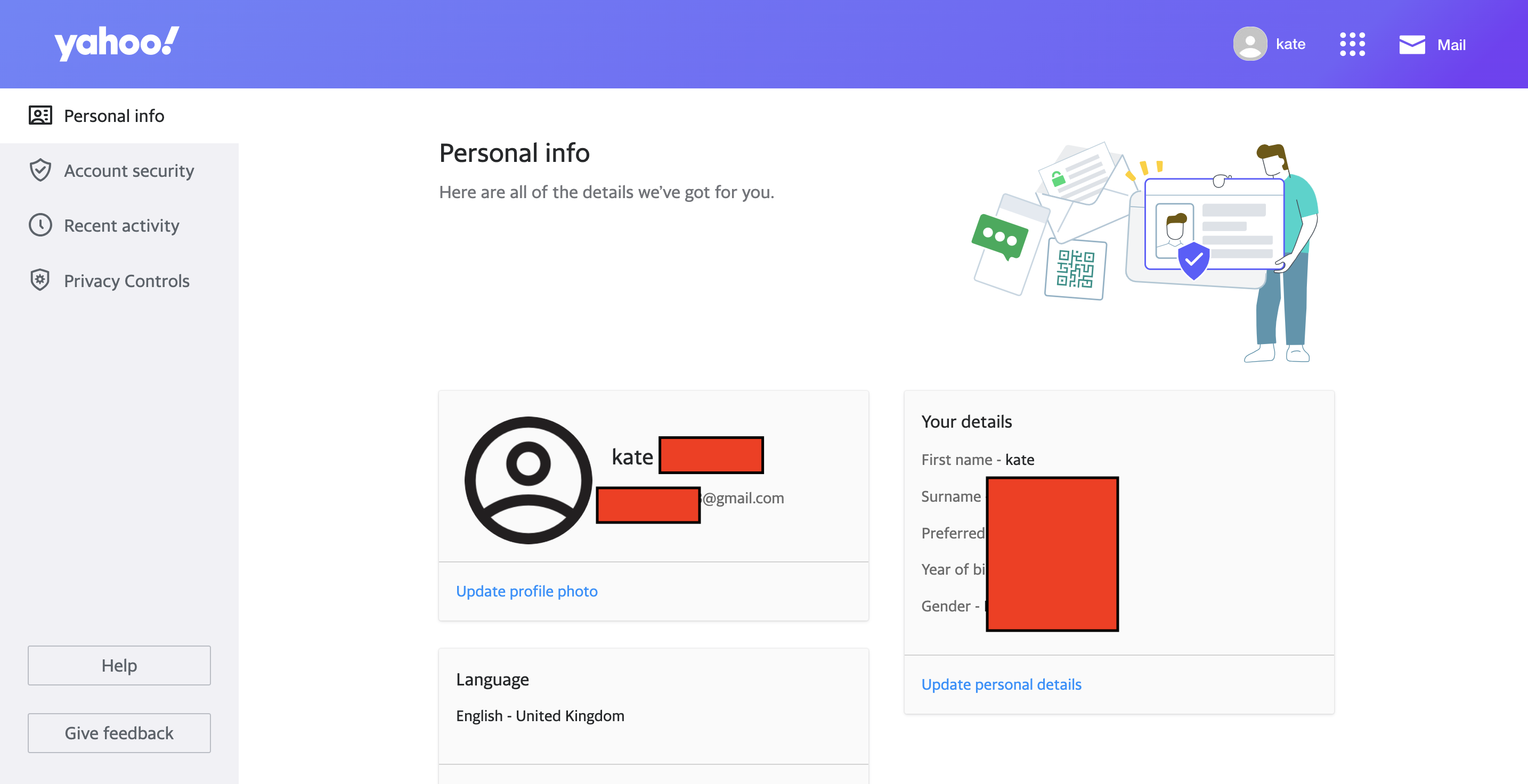This screenshot has height=784, width=1528.
Task: Click the ID card illustration
Action: coord(1214,225)
